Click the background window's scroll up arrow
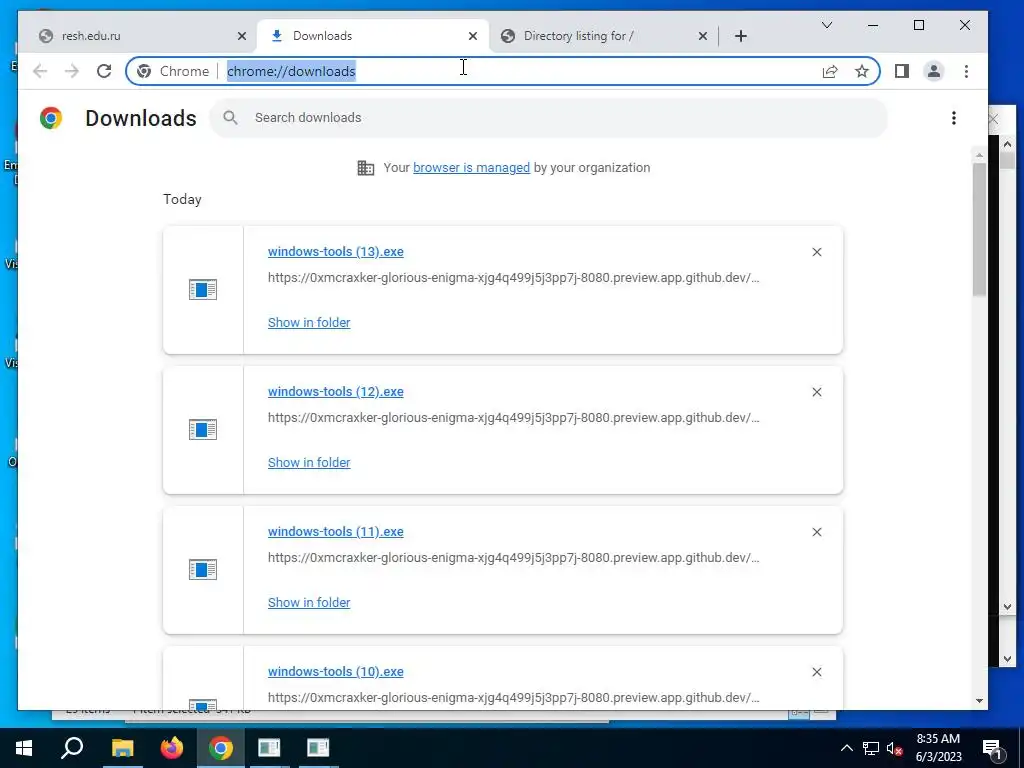Viewport: 1024px width, 768px height. pos(1007,144)
